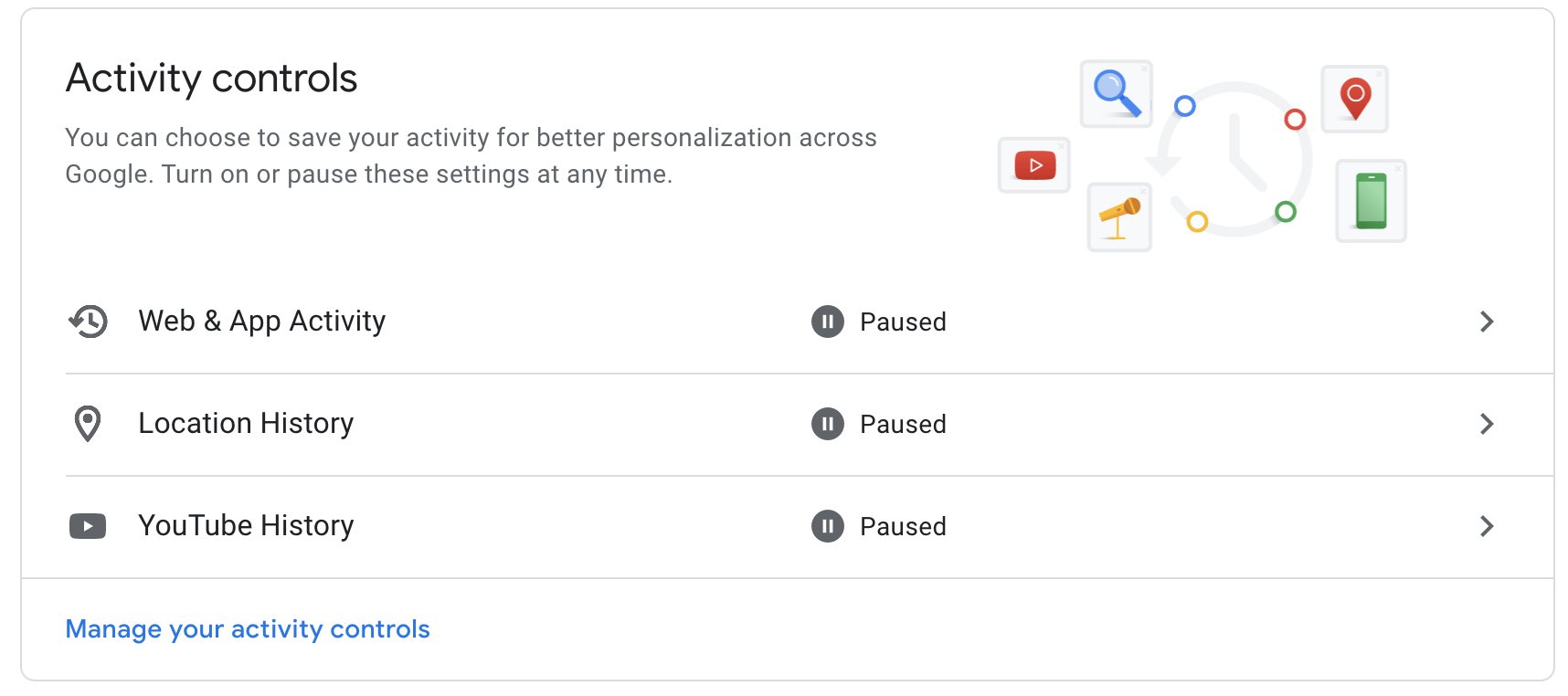Open the Web & App Activity row label
The width and height of the screenshot is (1568, 696).
(262, 322)
